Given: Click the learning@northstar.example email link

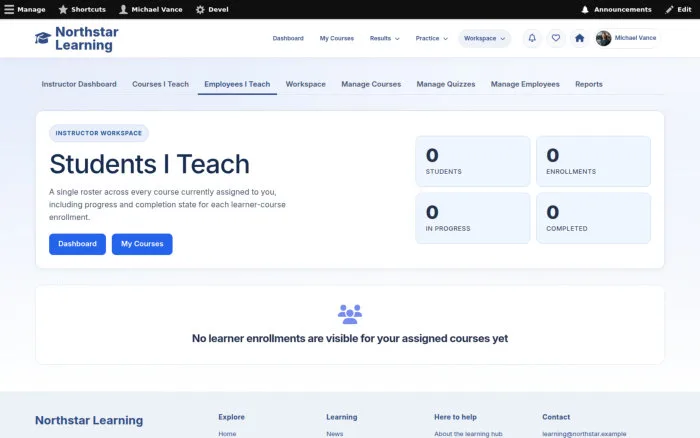Looking at the screenshot, I should coord(584,434).
